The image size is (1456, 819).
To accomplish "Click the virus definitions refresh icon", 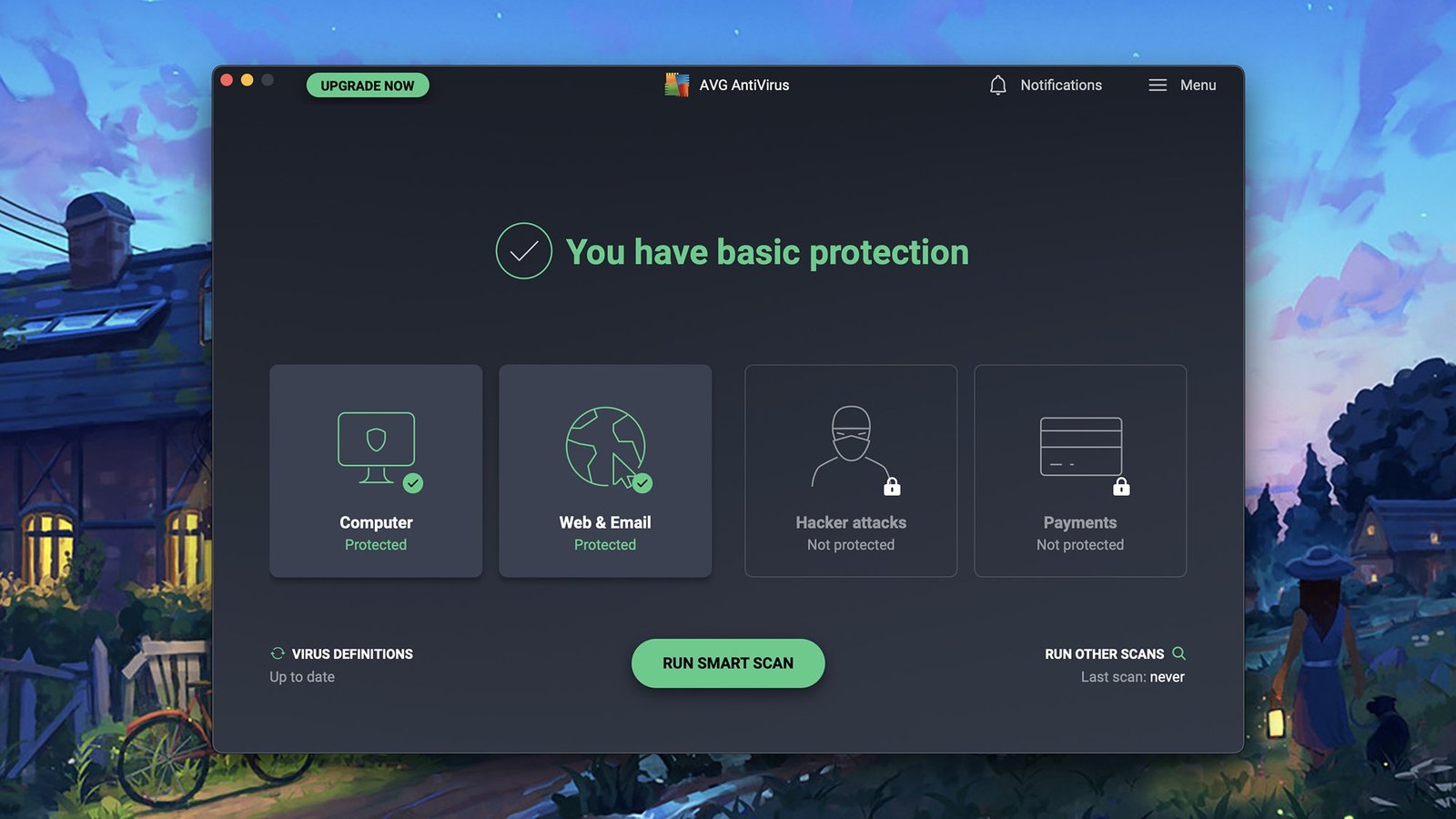I will [278, 653].
